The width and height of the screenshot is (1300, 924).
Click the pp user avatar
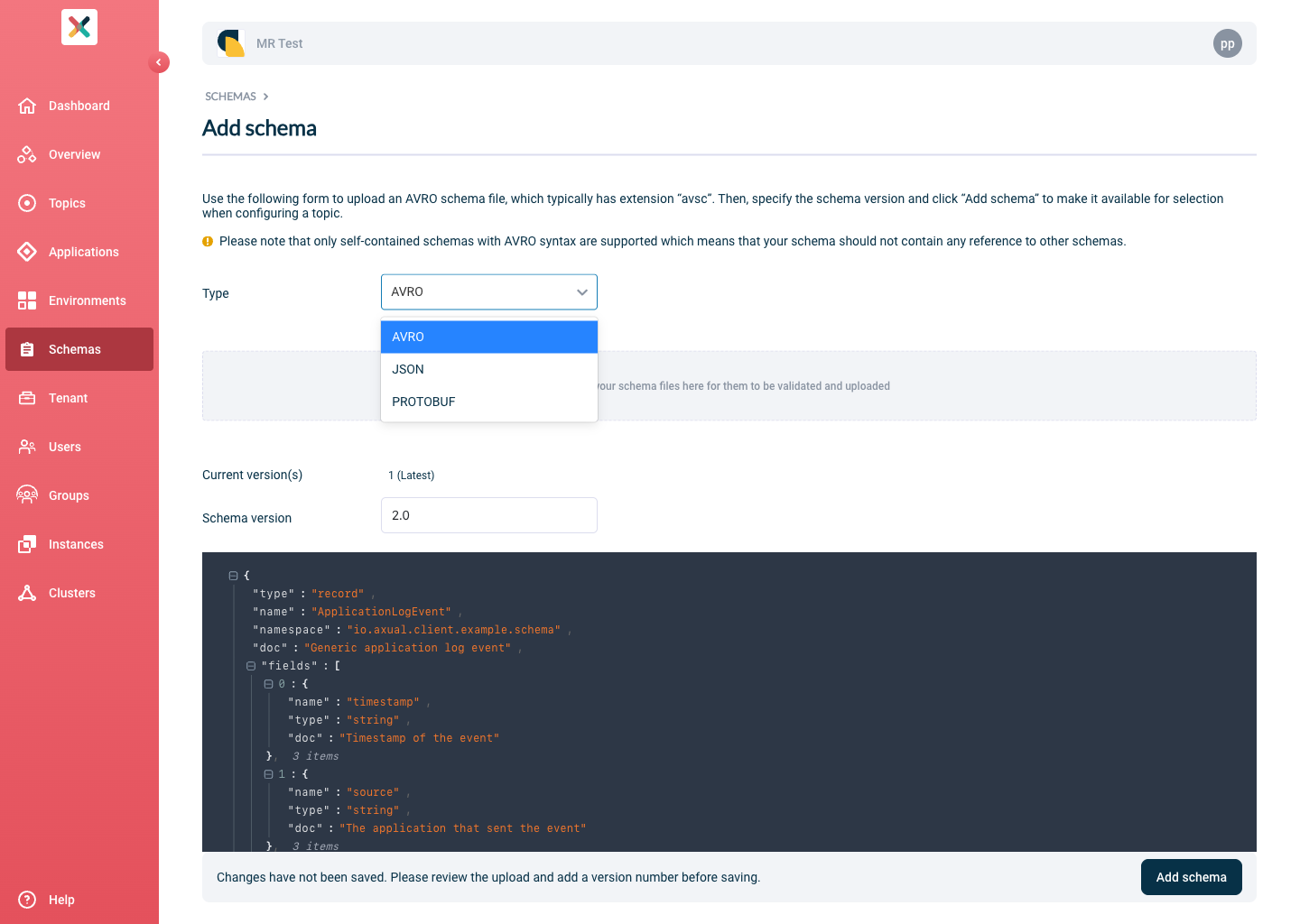pos(1227,43)
